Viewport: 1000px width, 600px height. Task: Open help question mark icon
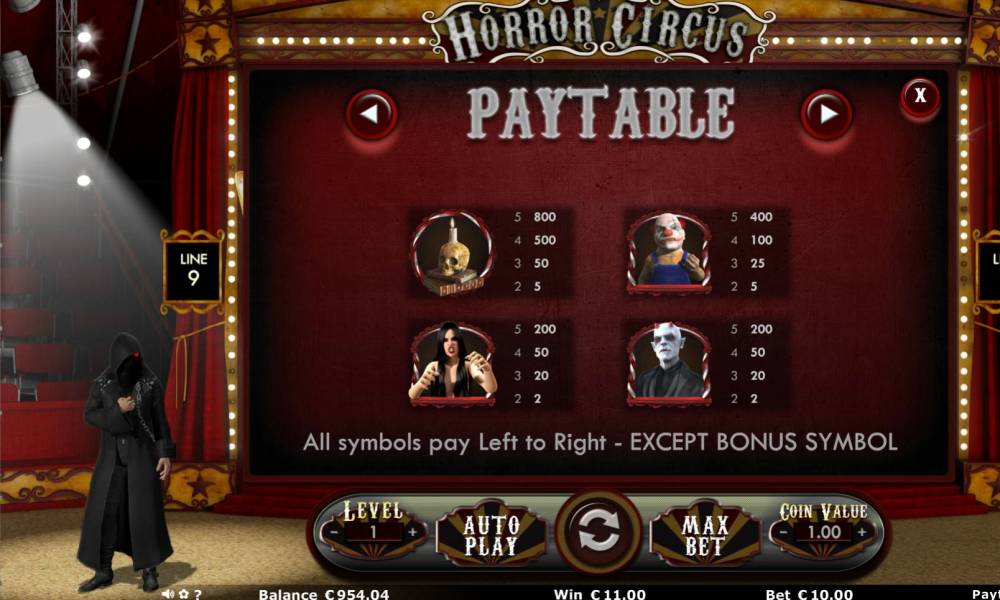pos(198,594)
